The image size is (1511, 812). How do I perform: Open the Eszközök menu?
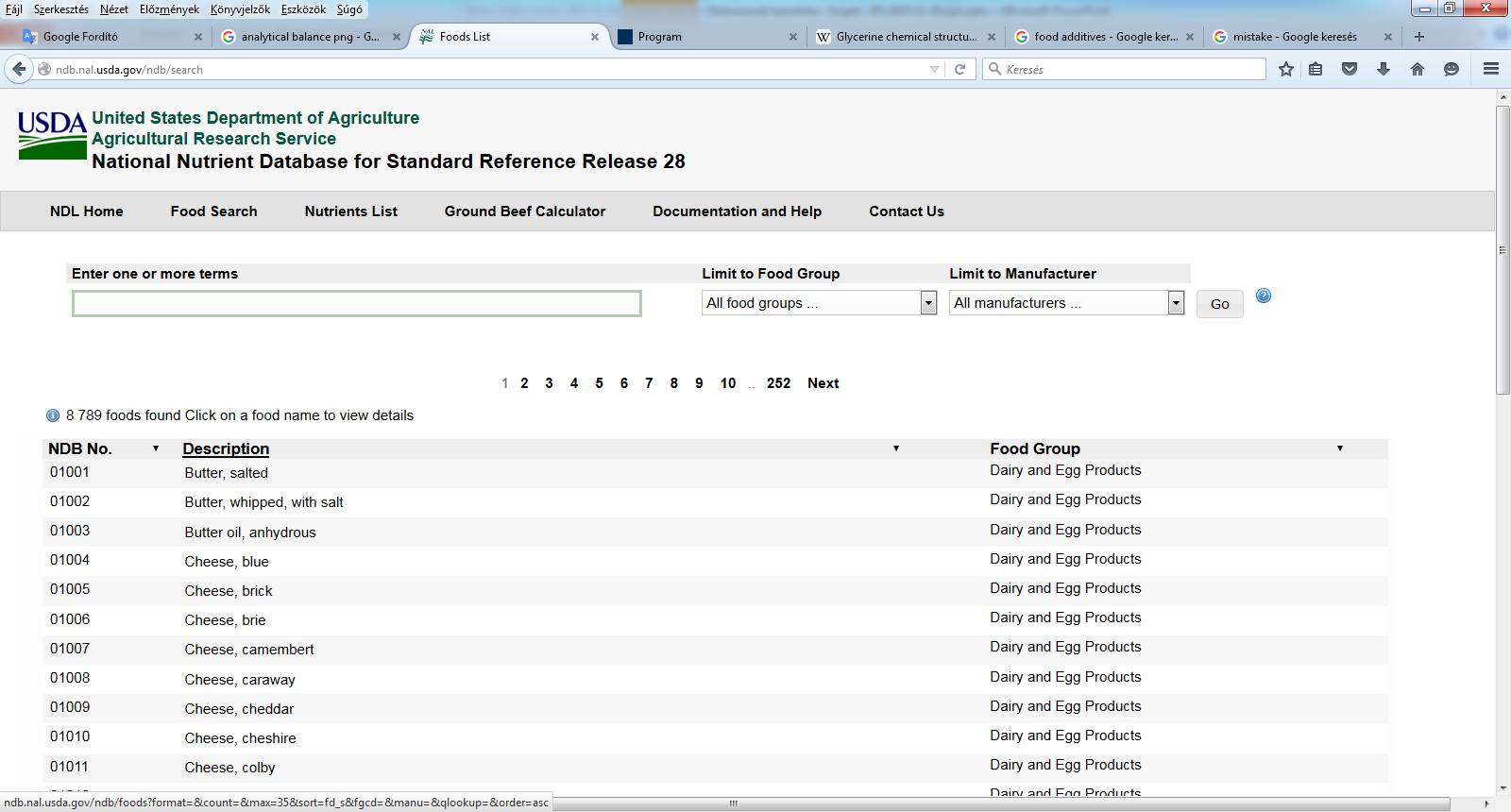coord(303,9)
